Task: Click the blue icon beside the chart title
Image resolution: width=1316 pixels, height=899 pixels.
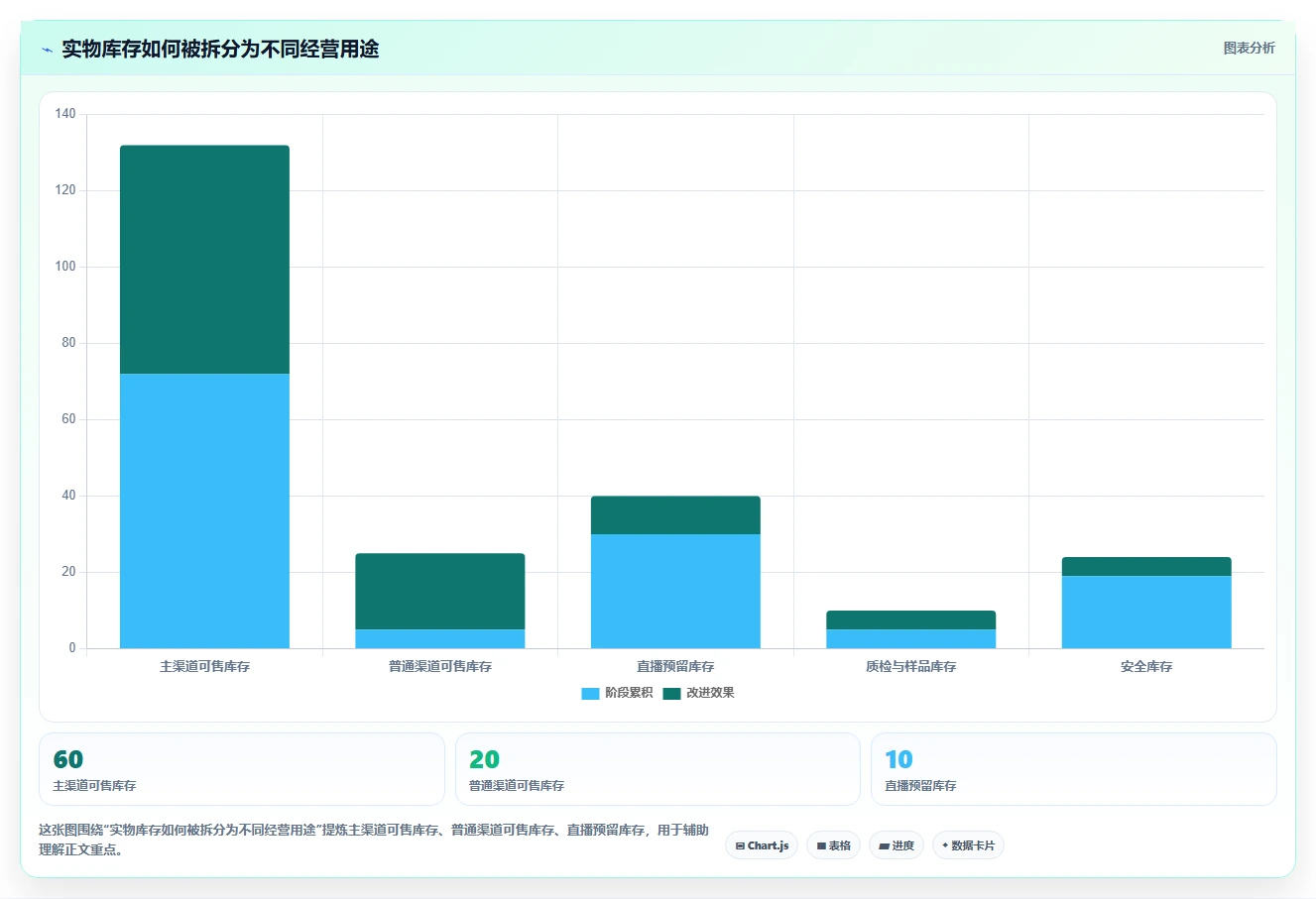Action: [47, 50]
